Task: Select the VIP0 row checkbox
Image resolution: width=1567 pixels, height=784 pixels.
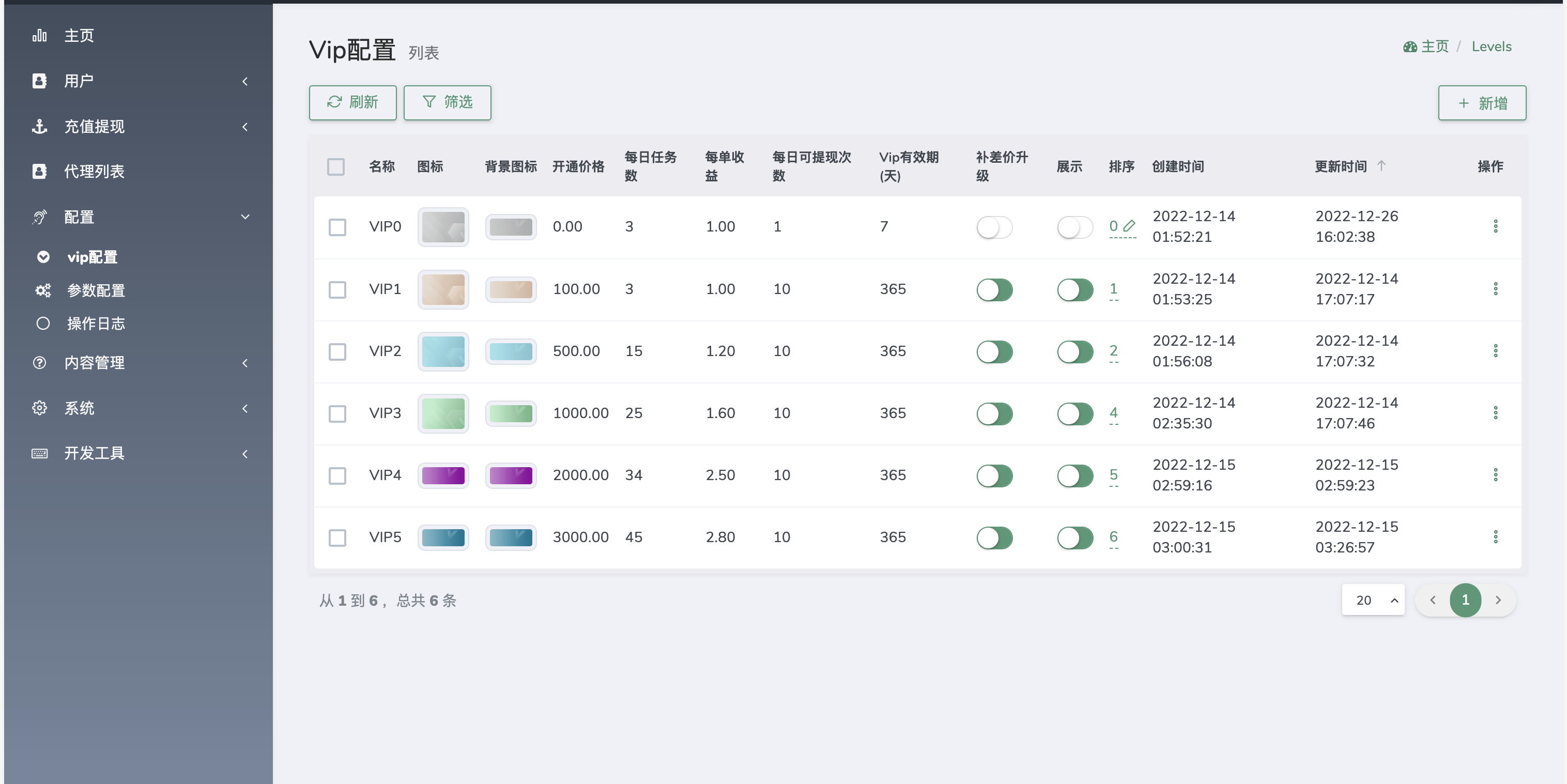Action: click(x=337, y=227)
